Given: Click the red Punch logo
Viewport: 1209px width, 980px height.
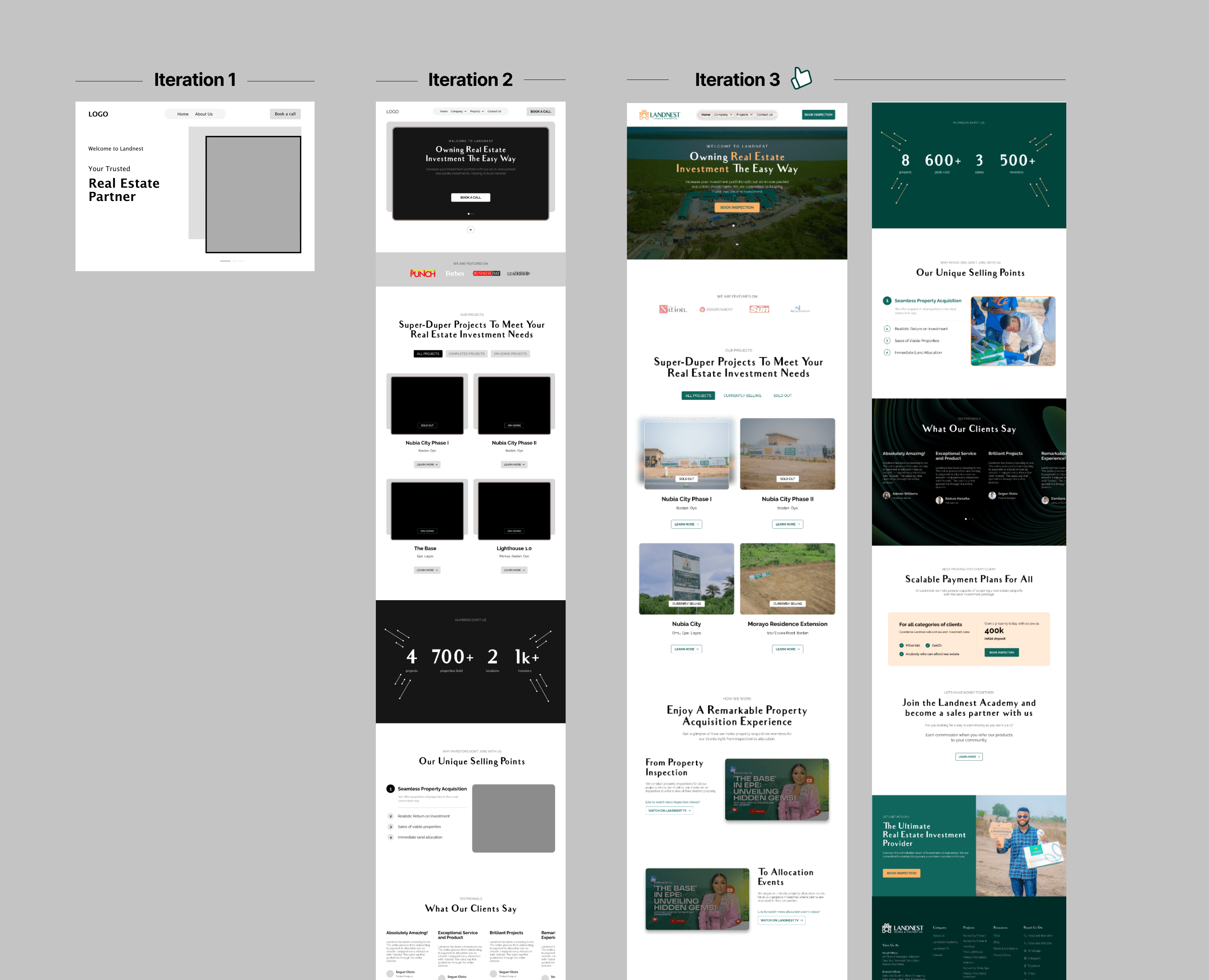Looking at the screenshot, I should point(423,273).
